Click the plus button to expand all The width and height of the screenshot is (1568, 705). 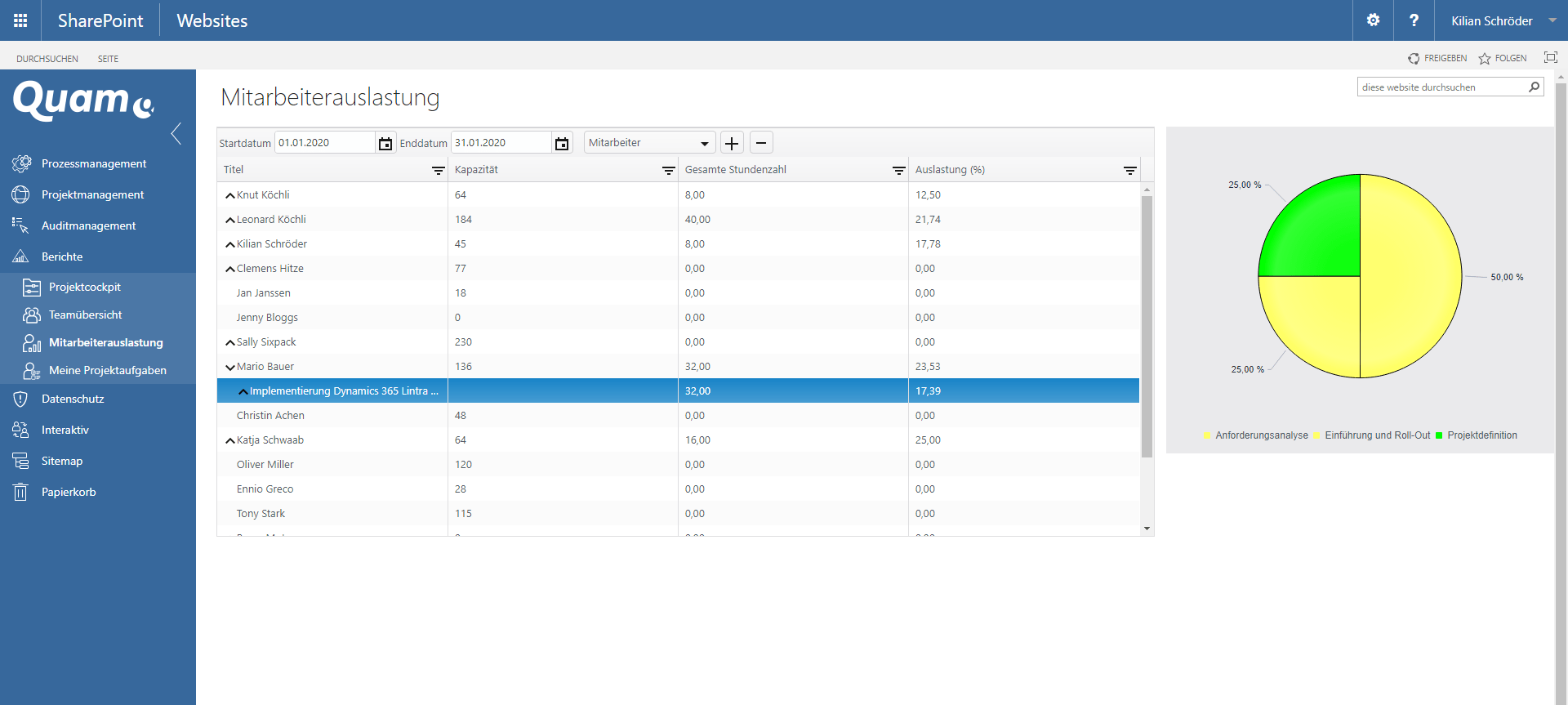732,143
